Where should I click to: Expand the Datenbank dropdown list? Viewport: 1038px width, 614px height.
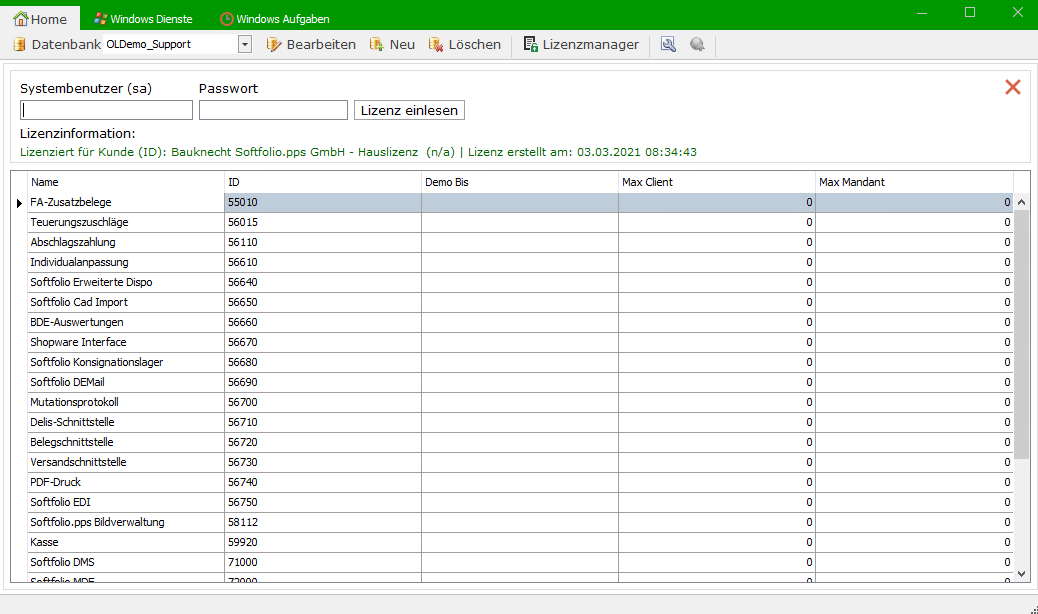pos(245,45)
